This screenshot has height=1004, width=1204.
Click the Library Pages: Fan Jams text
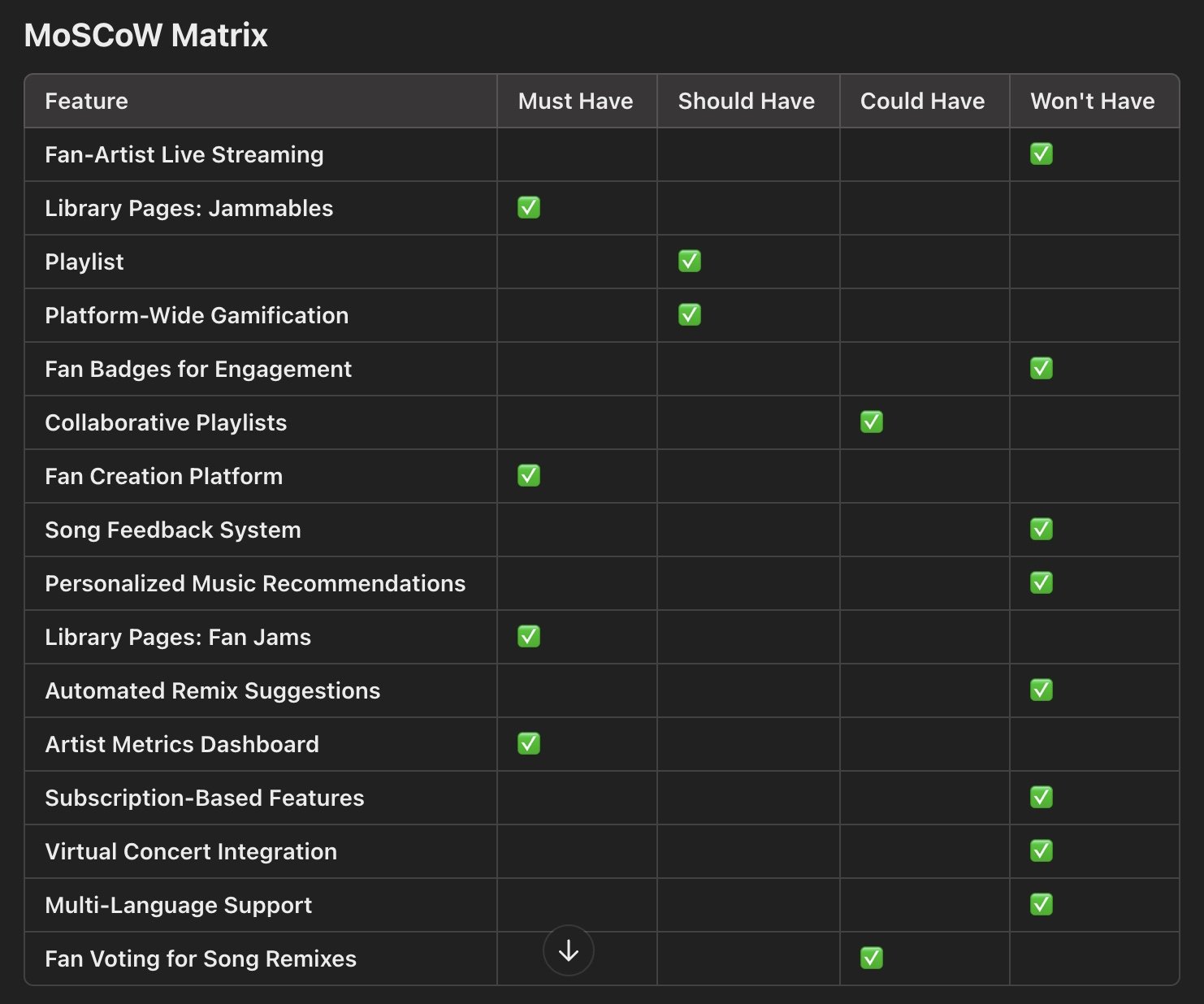pyautogui.click(x=178, y=637)
